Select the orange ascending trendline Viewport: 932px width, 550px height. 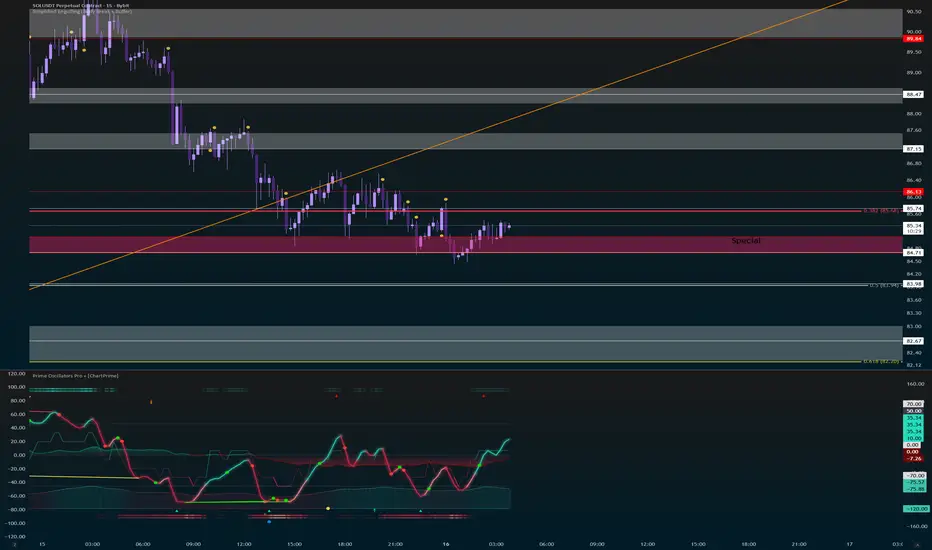440,144
